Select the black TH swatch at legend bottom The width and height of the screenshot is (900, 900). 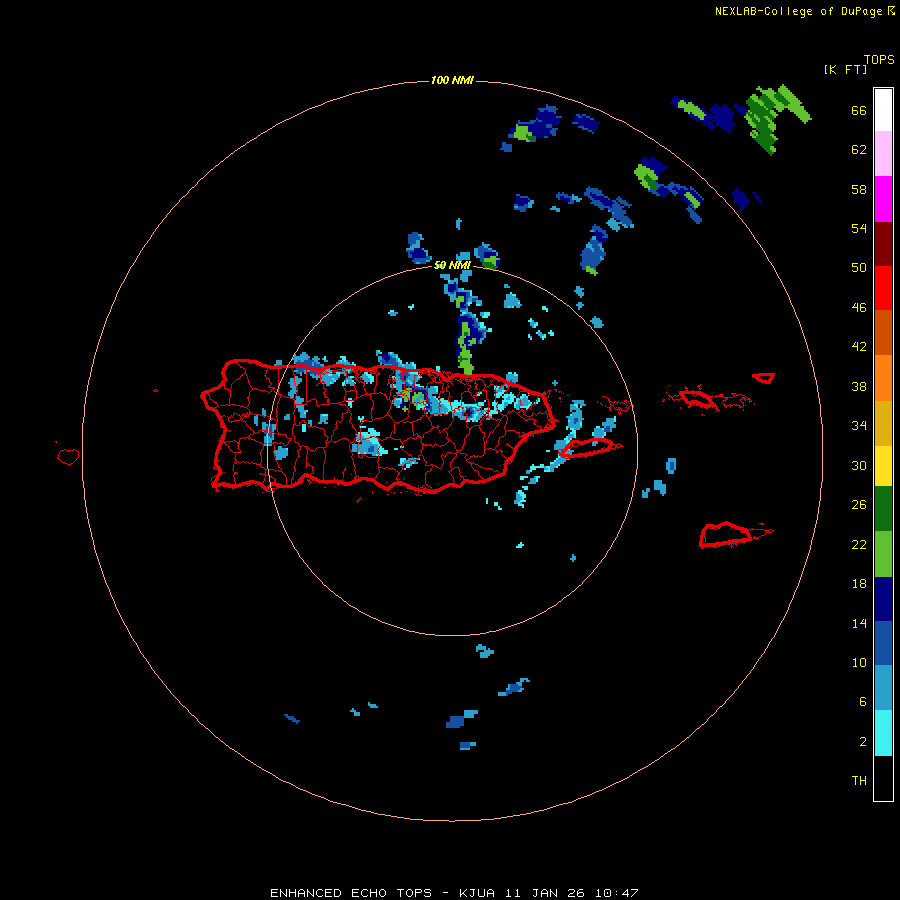pos(883,778)
